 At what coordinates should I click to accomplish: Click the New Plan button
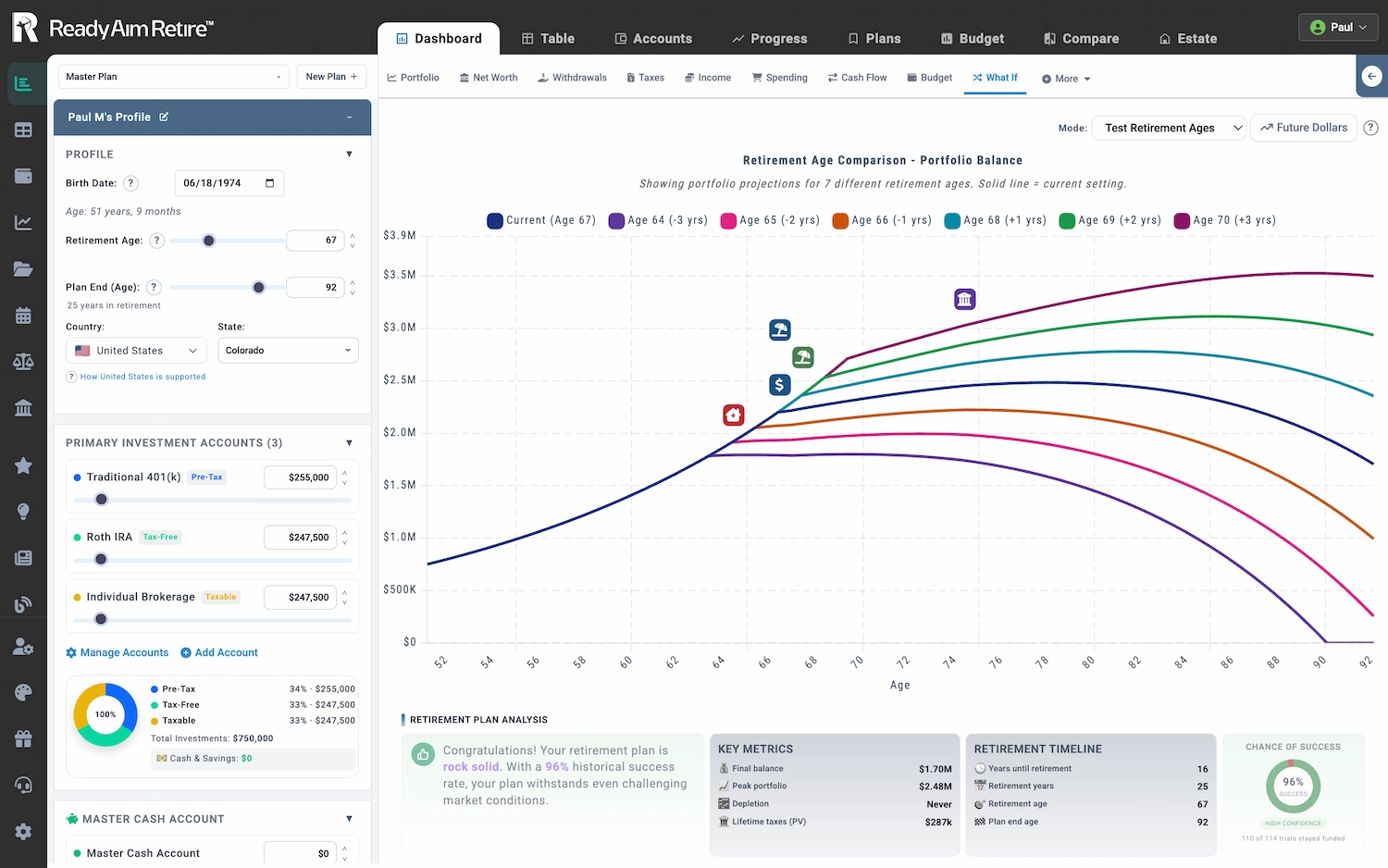point(330,77)
